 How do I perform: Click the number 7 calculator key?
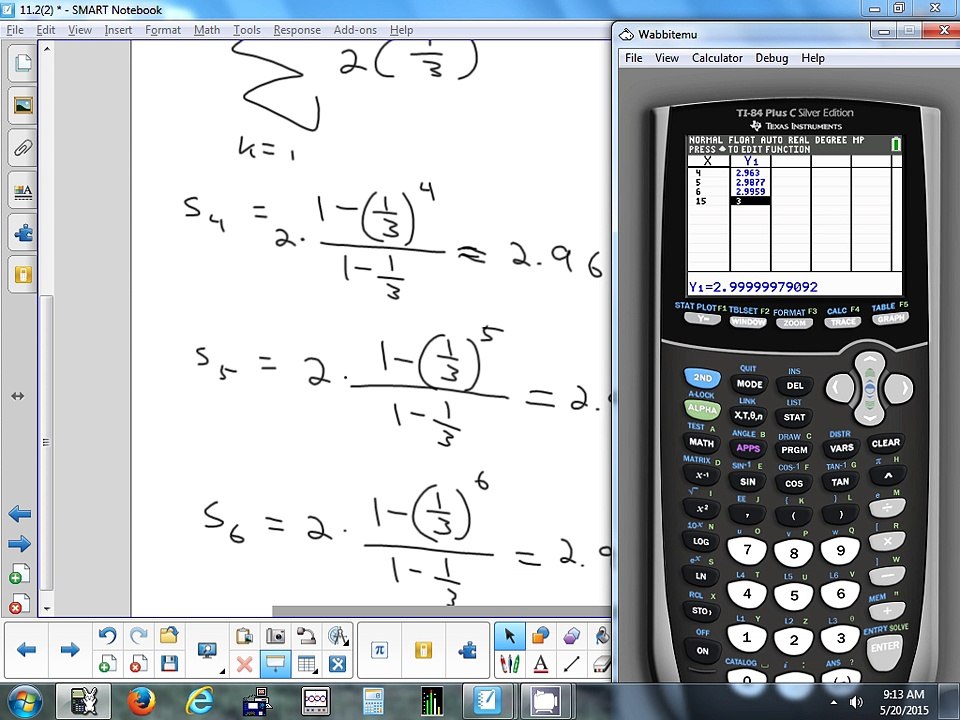747,550
